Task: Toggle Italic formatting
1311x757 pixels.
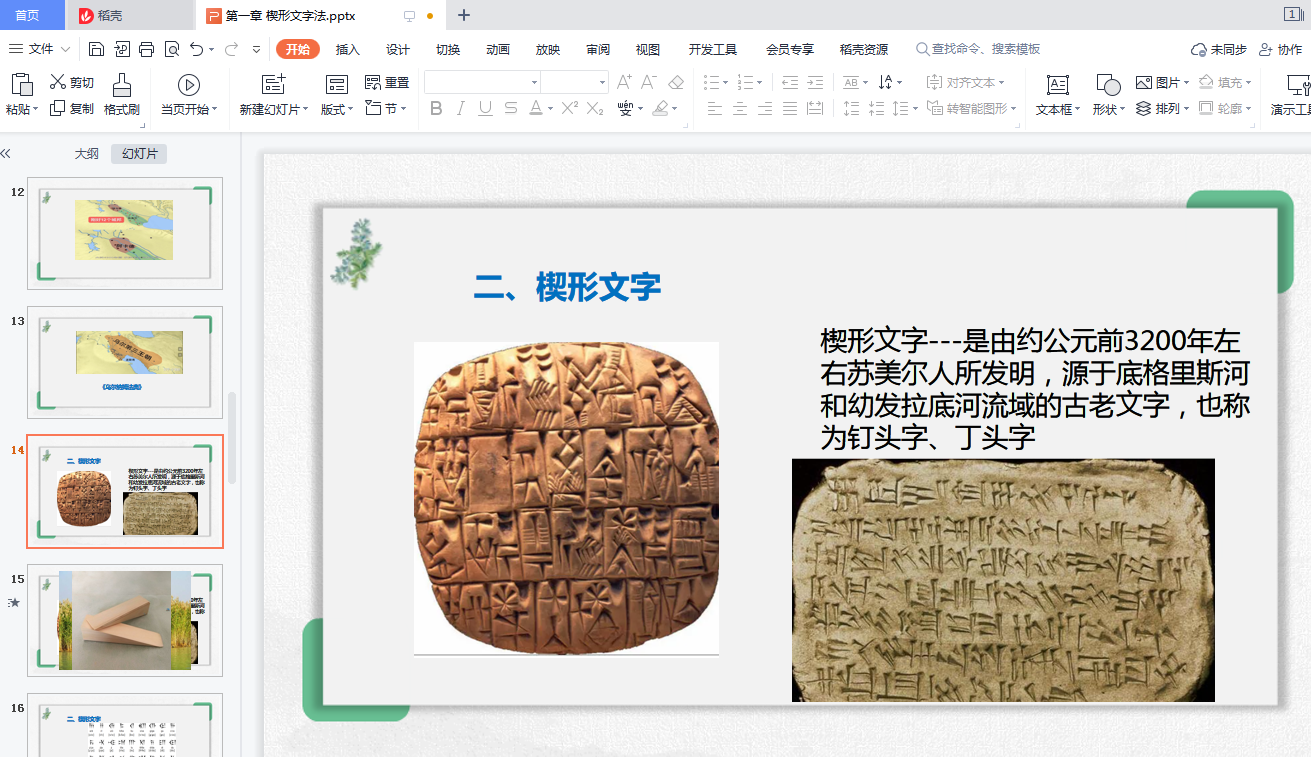Action: point(461,109)
